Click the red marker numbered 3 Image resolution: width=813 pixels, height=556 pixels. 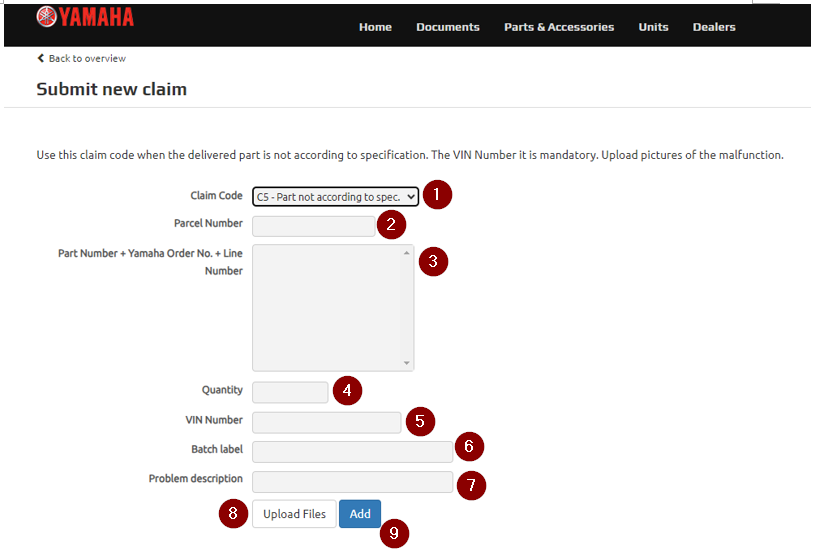pos(433,261)
